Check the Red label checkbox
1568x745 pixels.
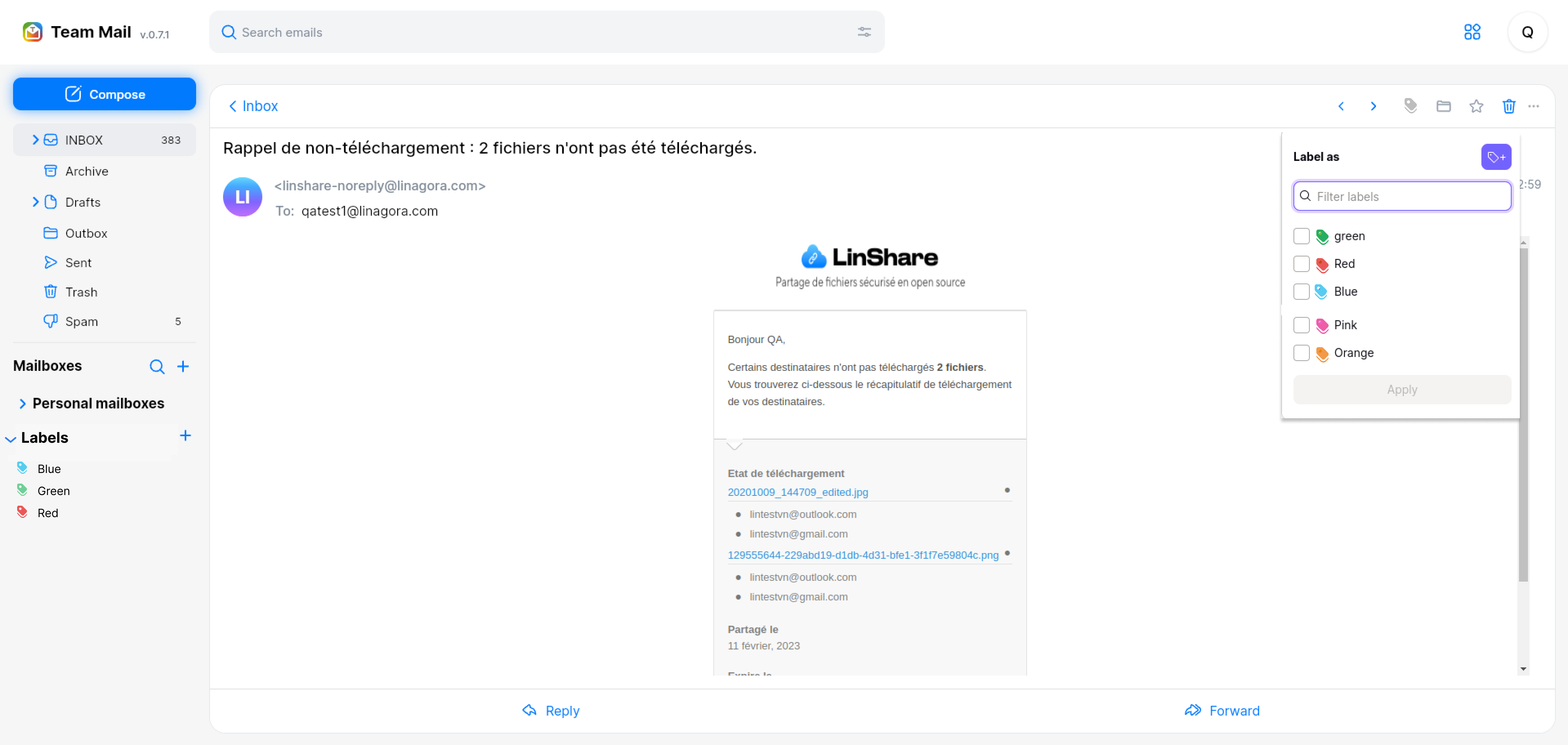point(1301,263)
